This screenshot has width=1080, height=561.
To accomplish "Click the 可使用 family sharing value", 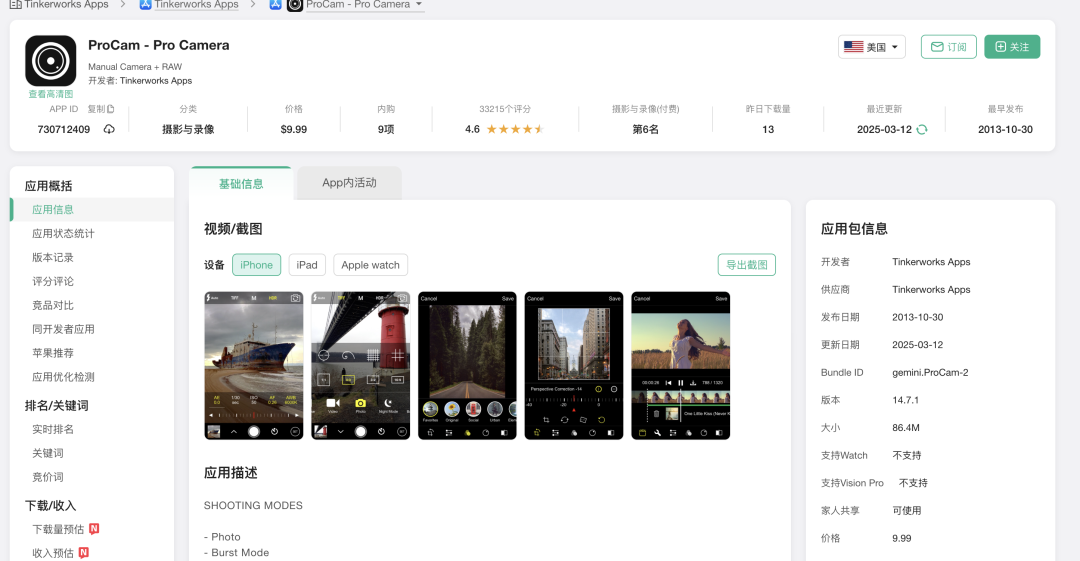I will coord(906,511).
